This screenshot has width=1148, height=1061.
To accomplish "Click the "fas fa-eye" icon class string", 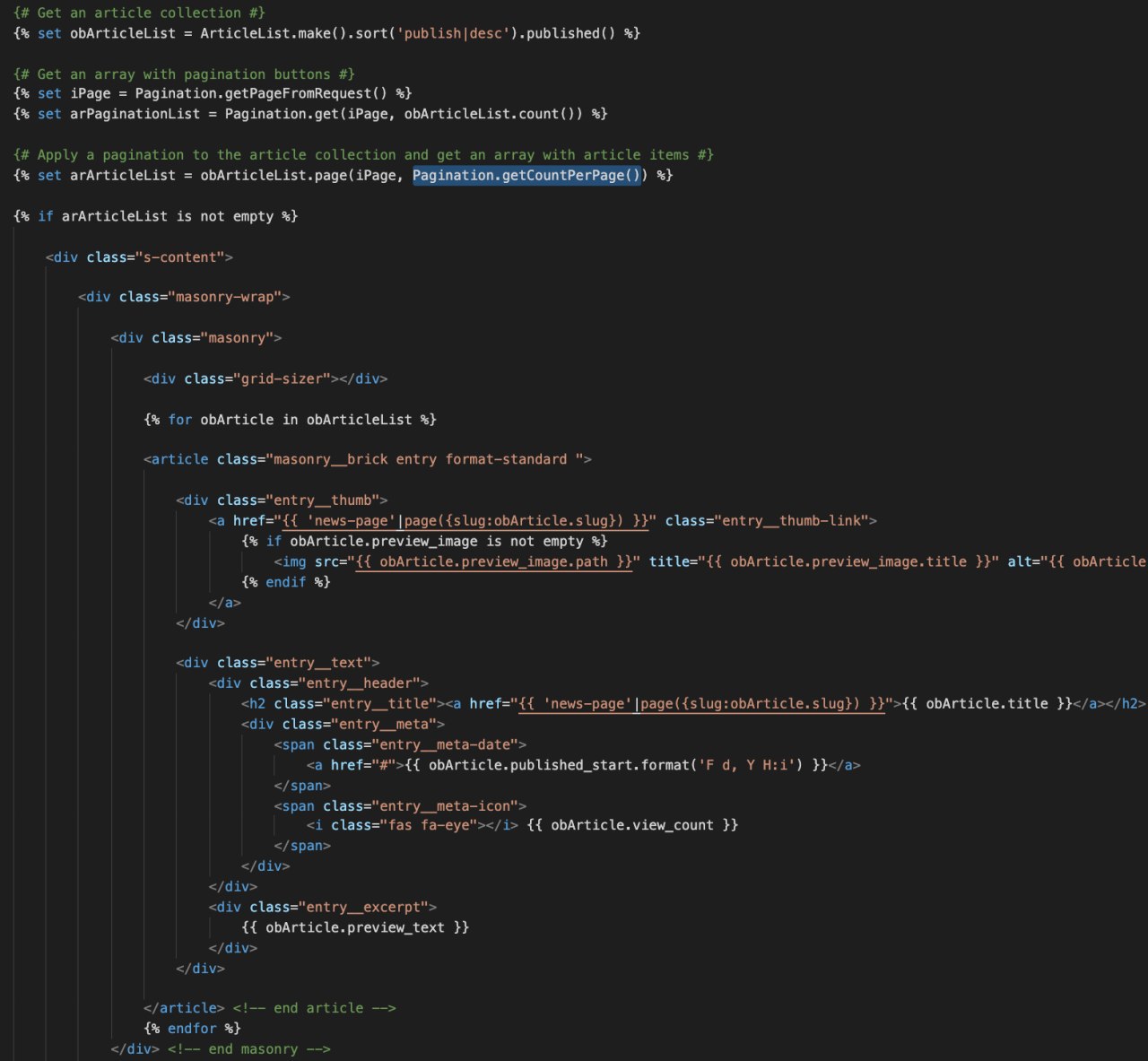I will click(x=429, y=825).
